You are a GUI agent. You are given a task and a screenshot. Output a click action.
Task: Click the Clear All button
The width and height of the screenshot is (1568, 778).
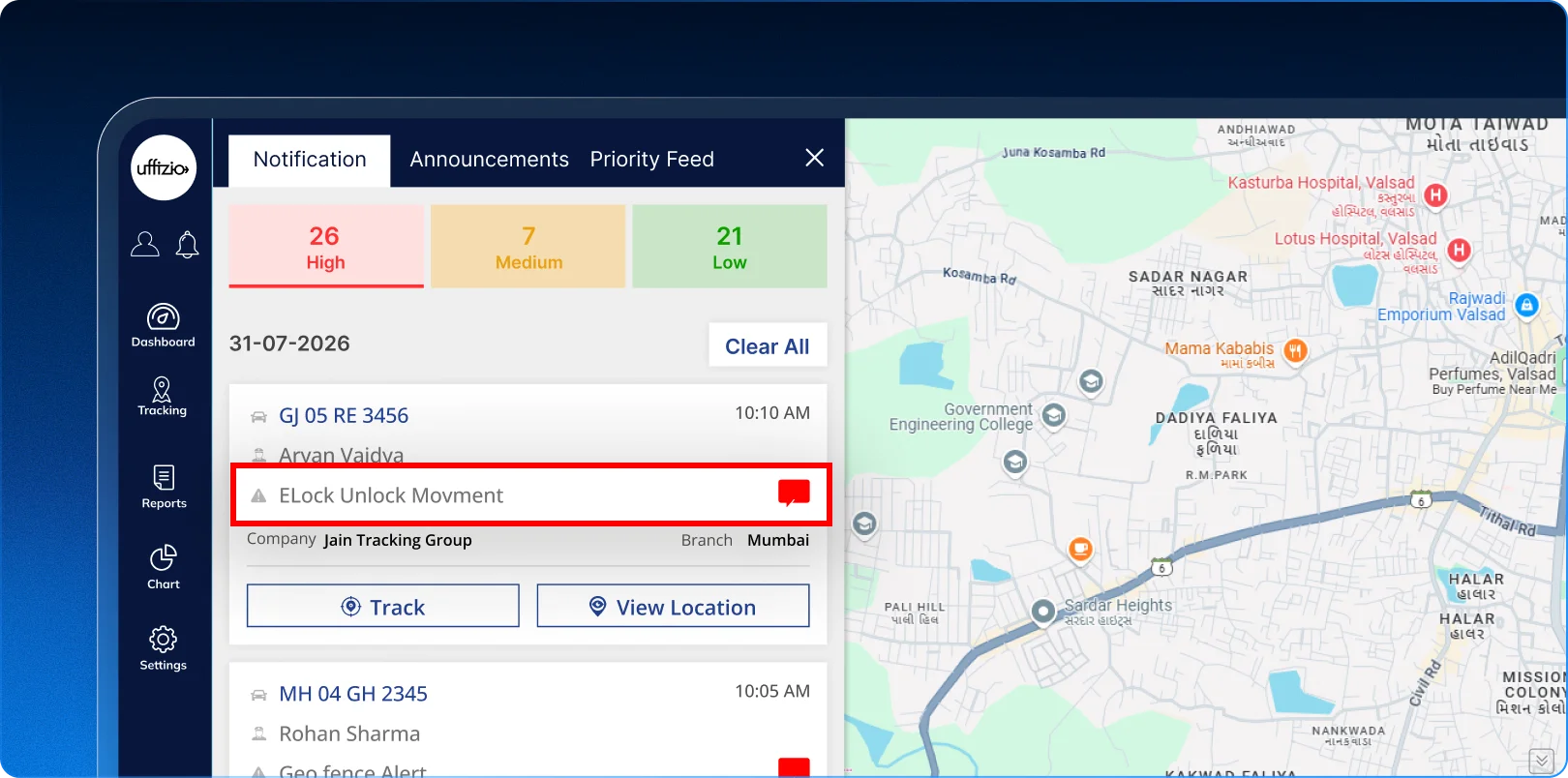[x=768, y=345]
